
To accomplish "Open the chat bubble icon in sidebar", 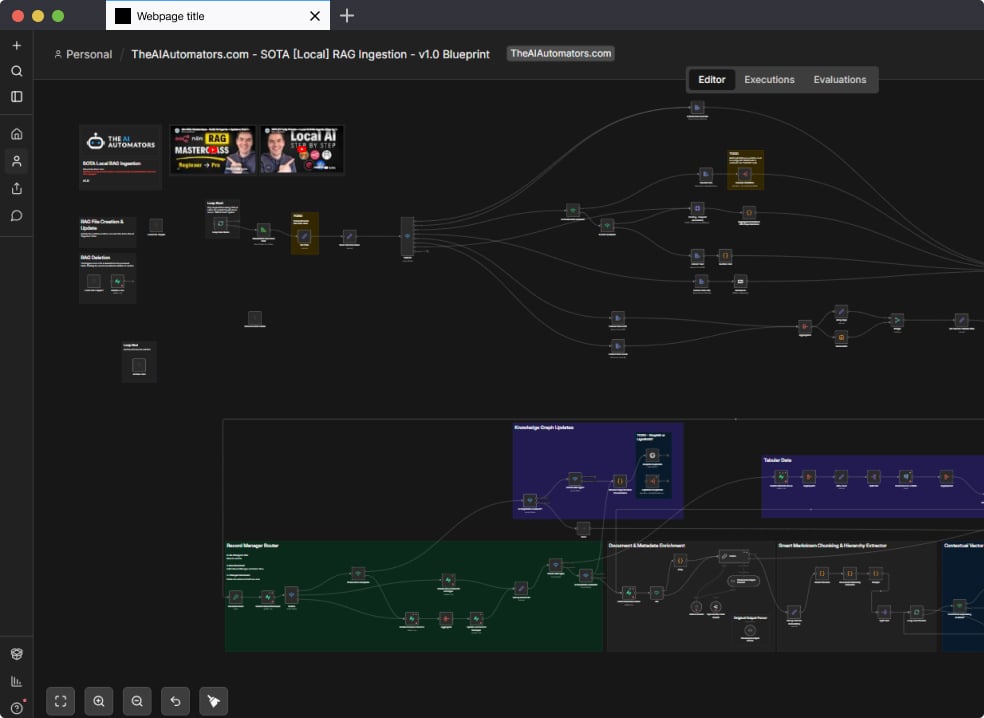I will tap(16, 215).
